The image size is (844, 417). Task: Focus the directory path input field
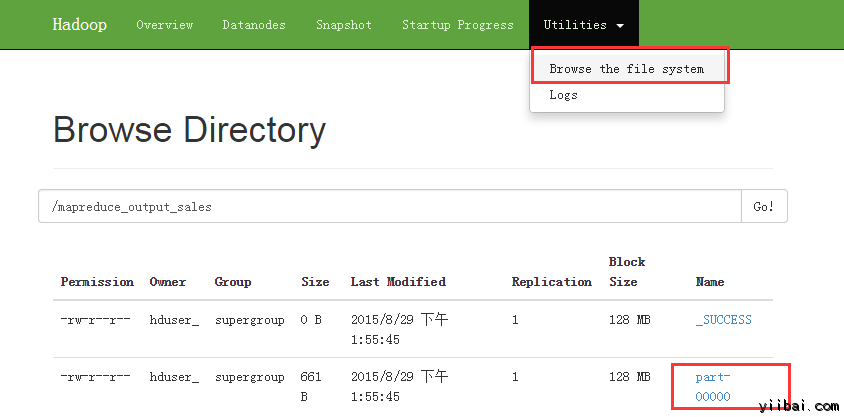389,207
